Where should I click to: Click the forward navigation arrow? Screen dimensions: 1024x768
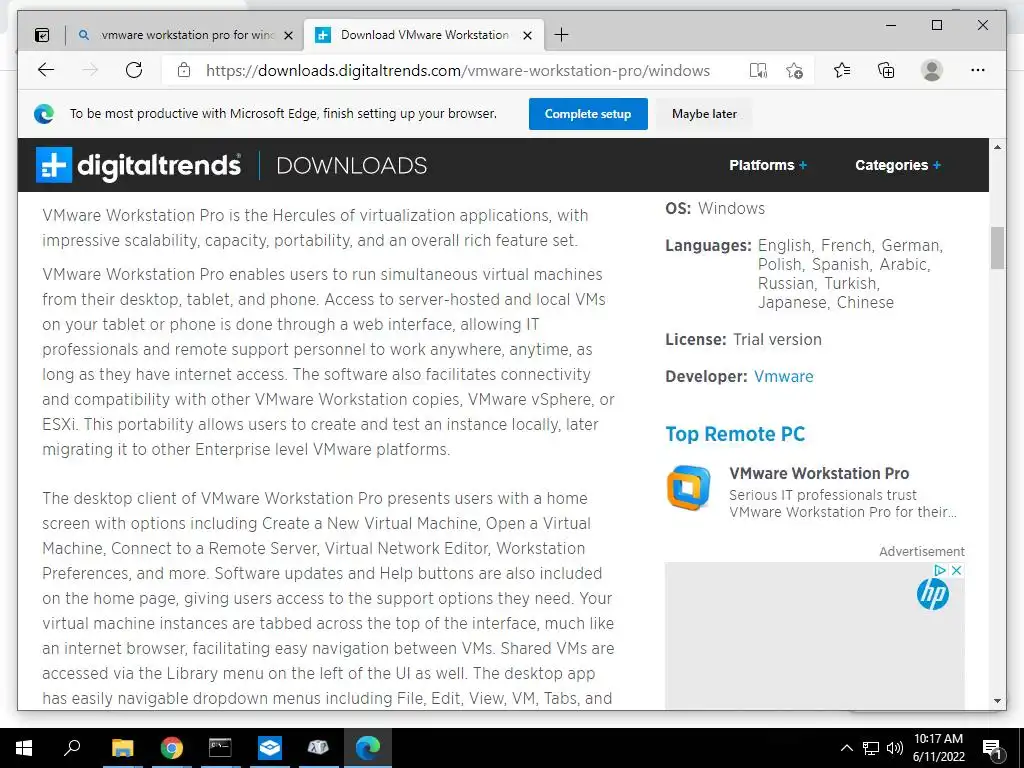90,70
